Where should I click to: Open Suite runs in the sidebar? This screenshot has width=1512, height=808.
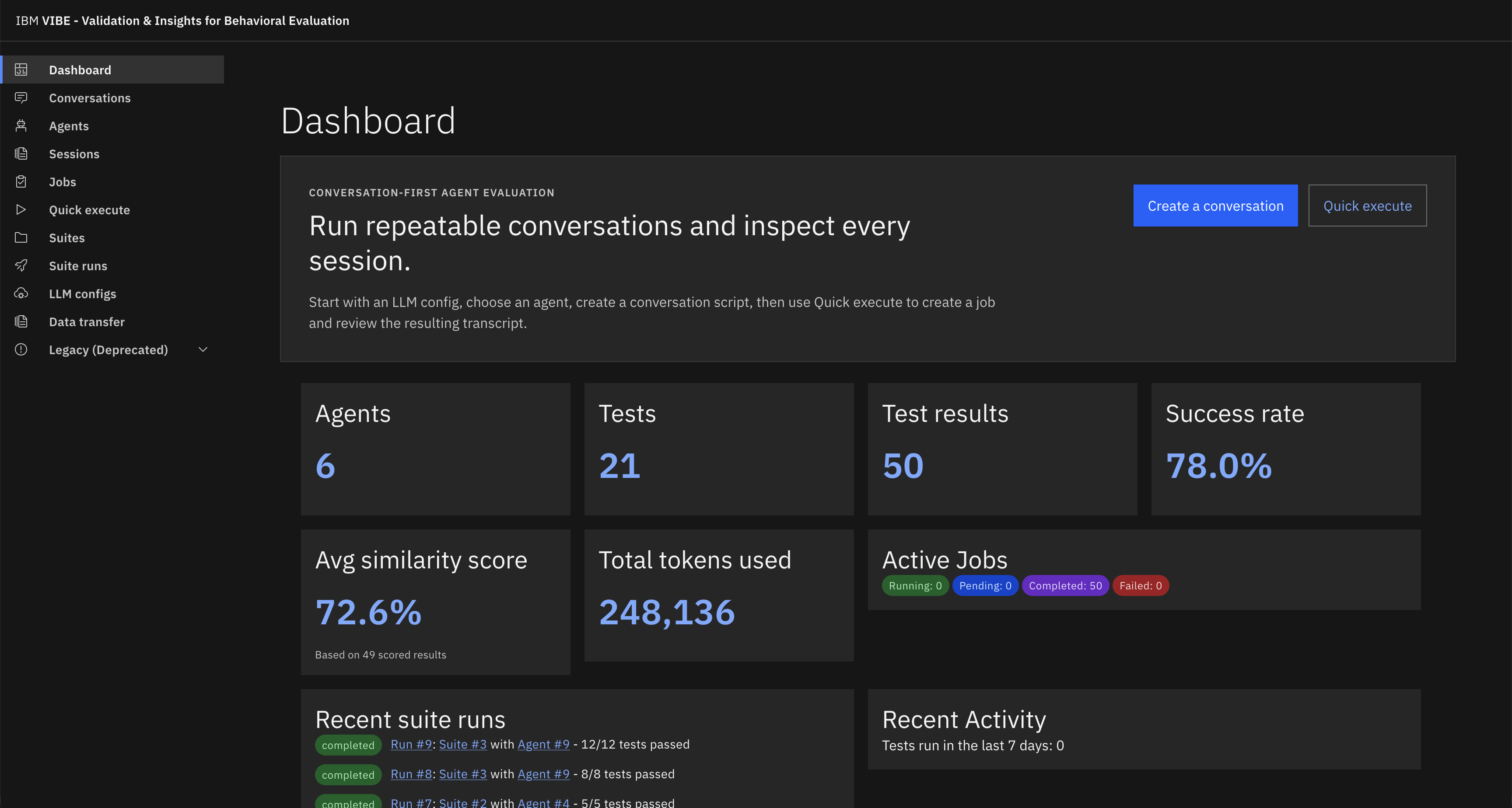click(112, 266)
